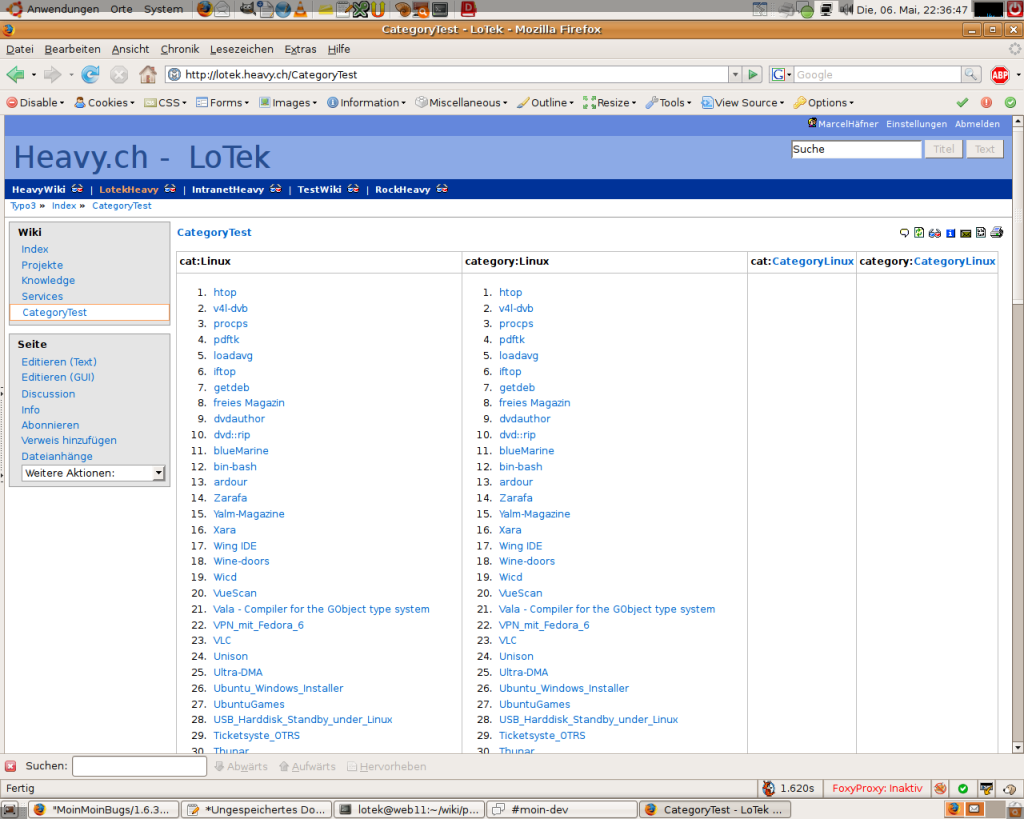Screen dimensions: 1024x819
Task: Toggle FoxyProxy Inaktiv status
Action: coord(877,788)
